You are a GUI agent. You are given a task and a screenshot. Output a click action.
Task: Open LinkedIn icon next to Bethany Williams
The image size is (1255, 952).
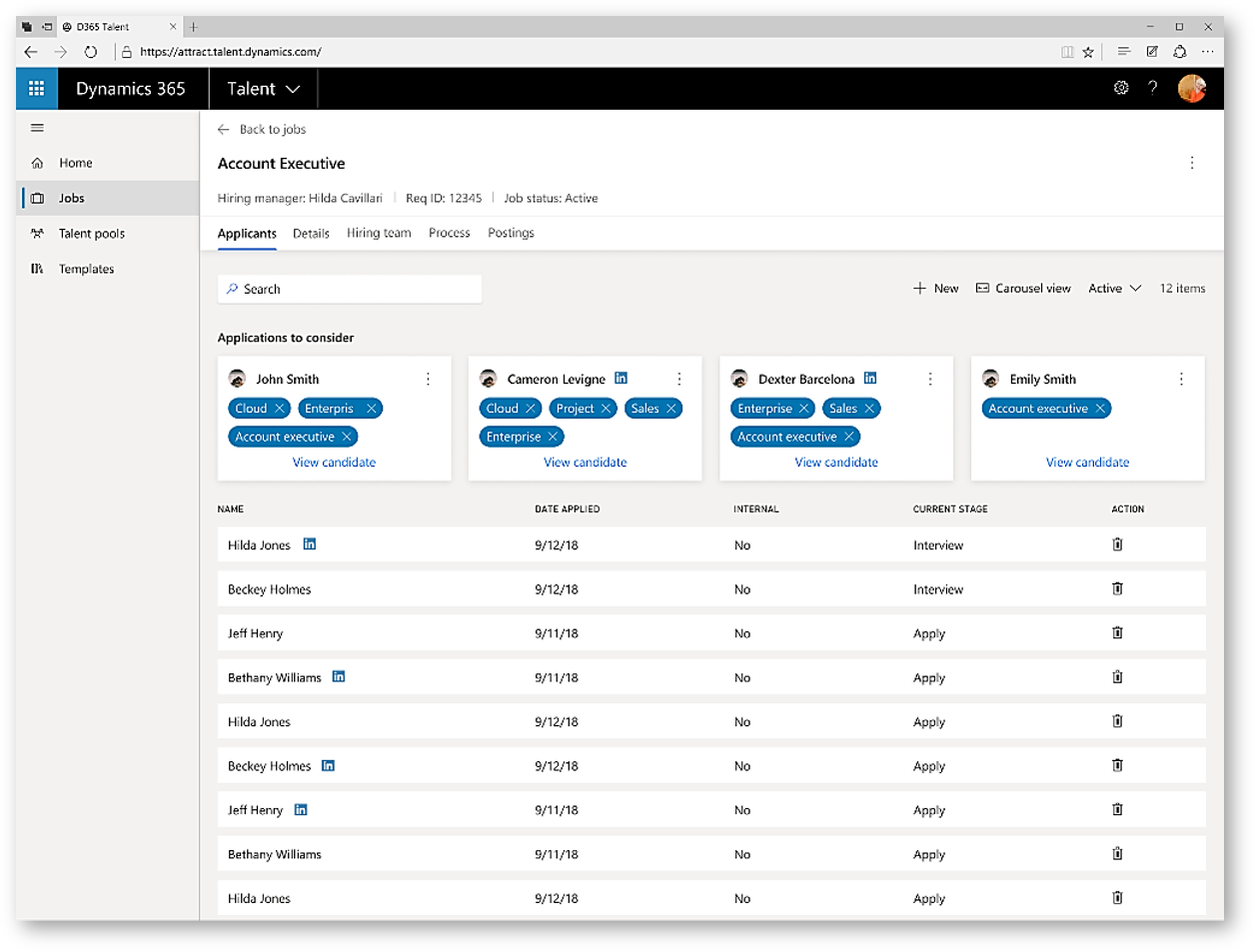click(339, 677)
